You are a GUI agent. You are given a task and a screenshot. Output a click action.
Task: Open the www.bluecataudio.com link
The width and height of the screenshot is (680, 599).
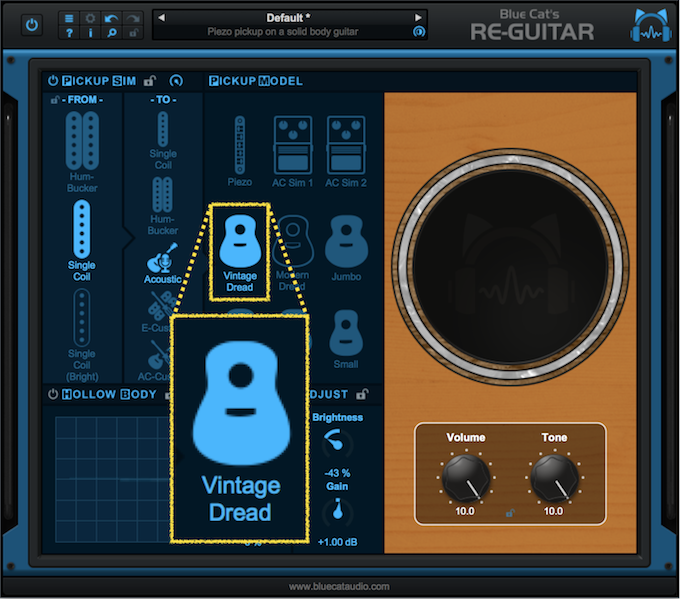339,586
